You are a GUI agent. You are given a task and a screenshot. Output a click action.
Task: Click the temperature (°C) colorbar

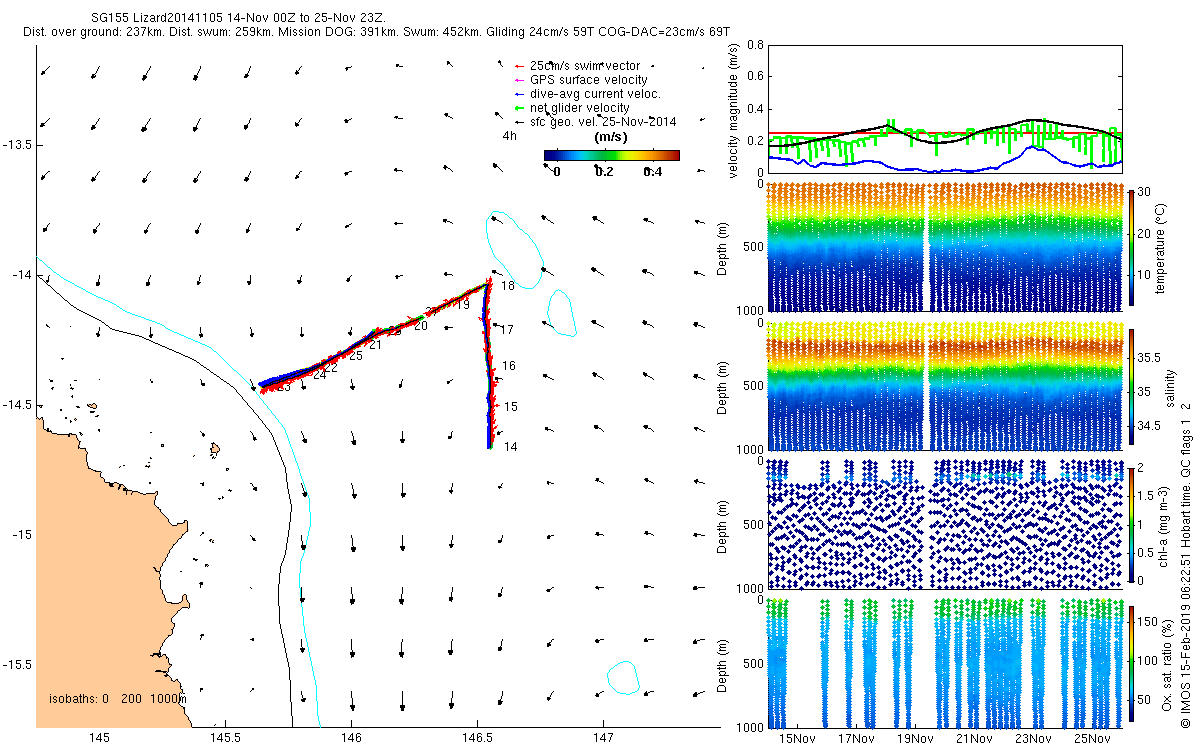click(1132, 246)
